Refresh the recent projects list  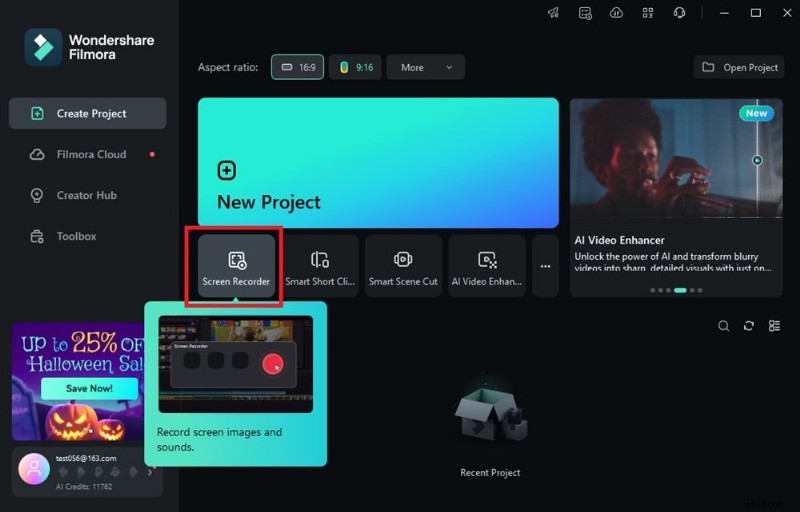point(749,326)
